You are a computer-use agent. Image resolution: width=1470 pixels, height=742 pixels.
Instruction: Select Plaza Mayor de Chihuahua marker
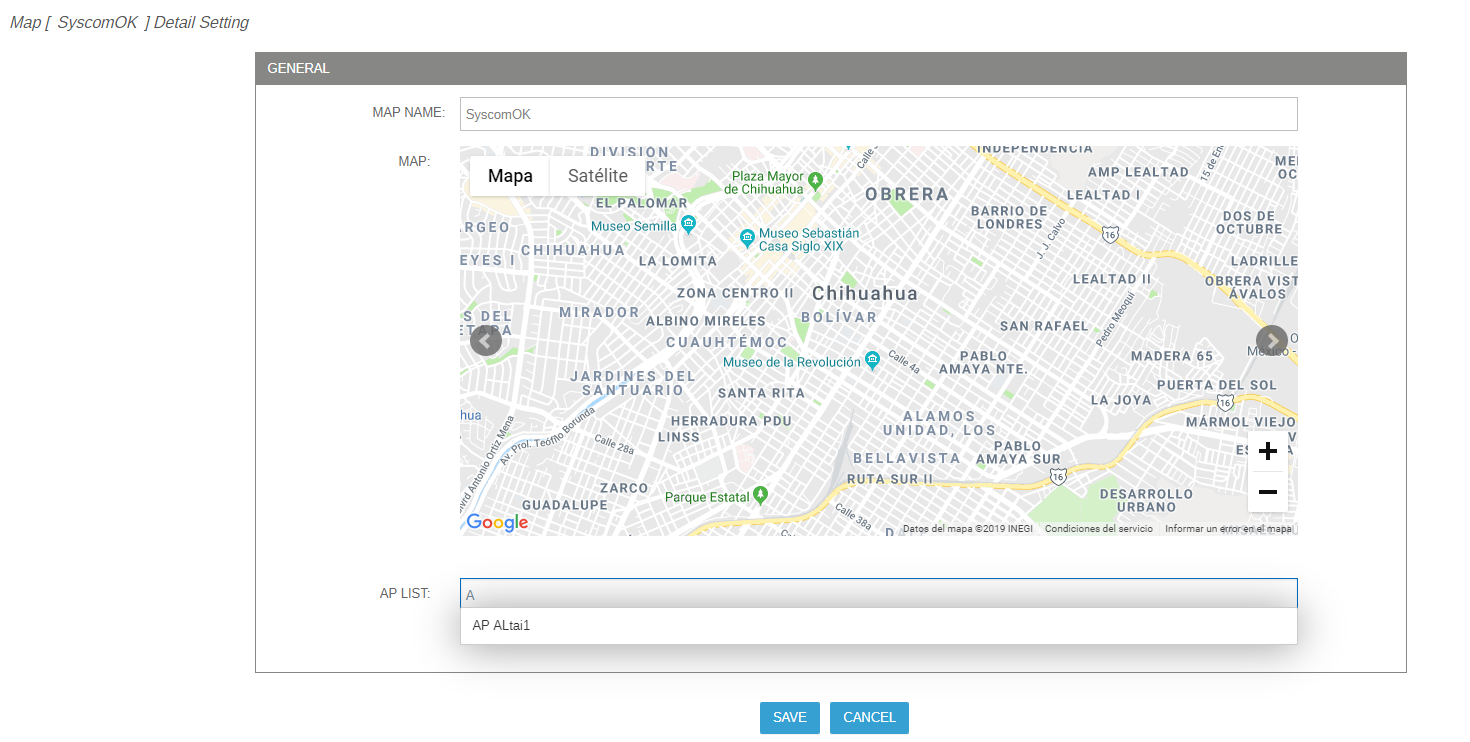(x=816, y=181)
